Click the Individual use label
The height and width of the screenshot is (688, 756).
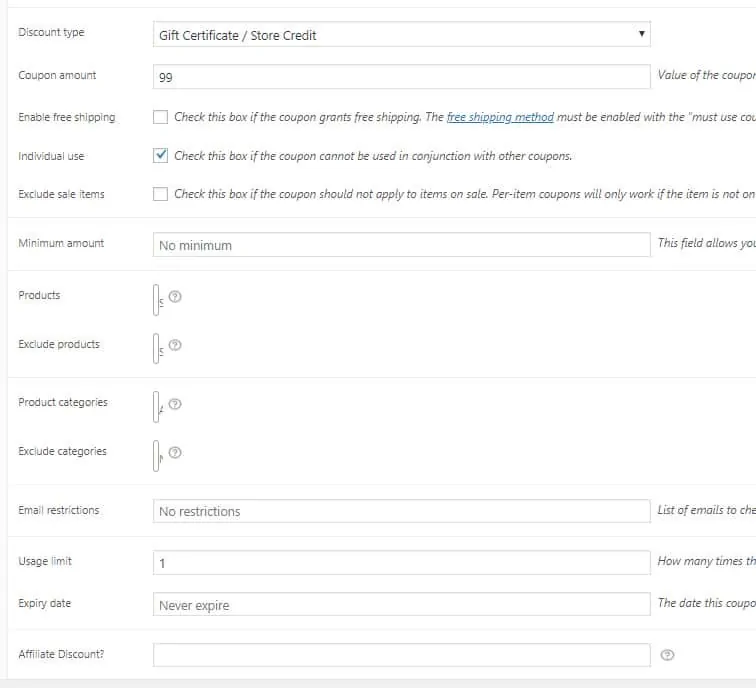pyautogui.click(x=51, y=156)
